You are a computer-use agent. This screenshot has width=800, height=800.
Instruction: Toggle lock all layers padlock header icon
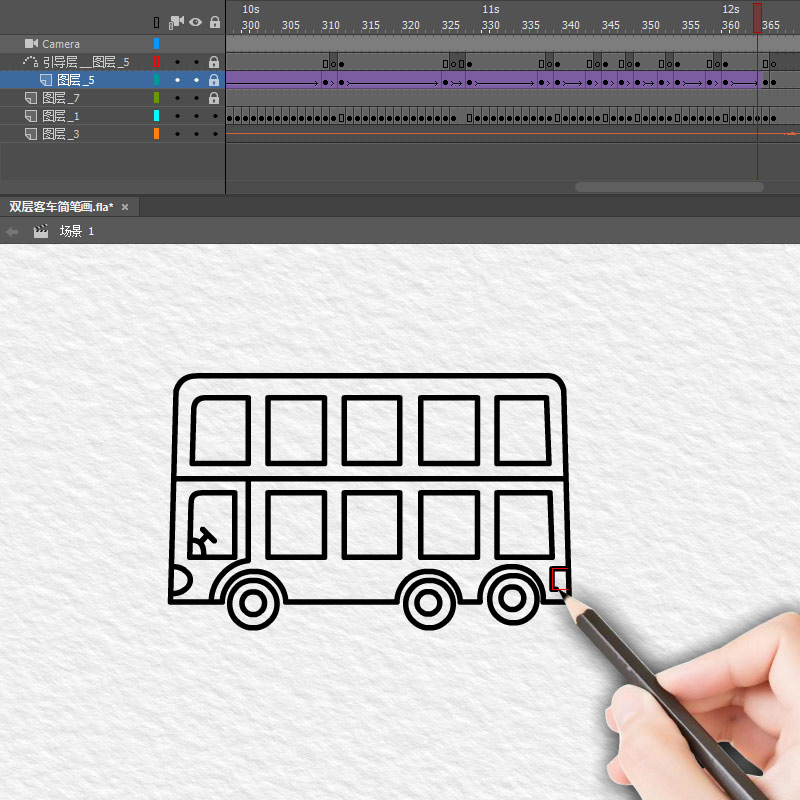point(215,22)
